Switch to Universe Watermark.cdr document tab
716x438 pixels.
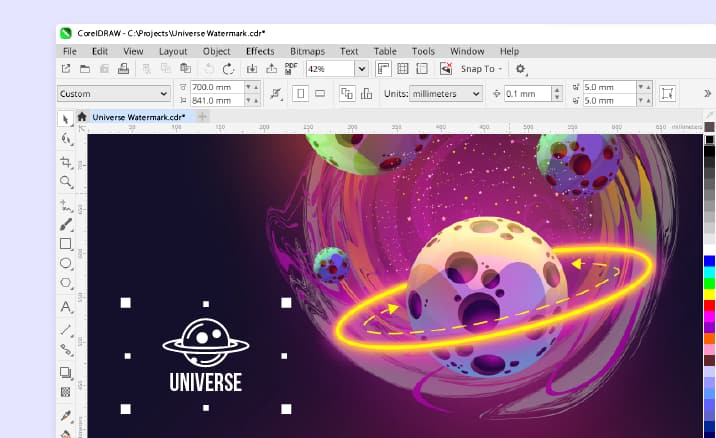pos(138,117)
